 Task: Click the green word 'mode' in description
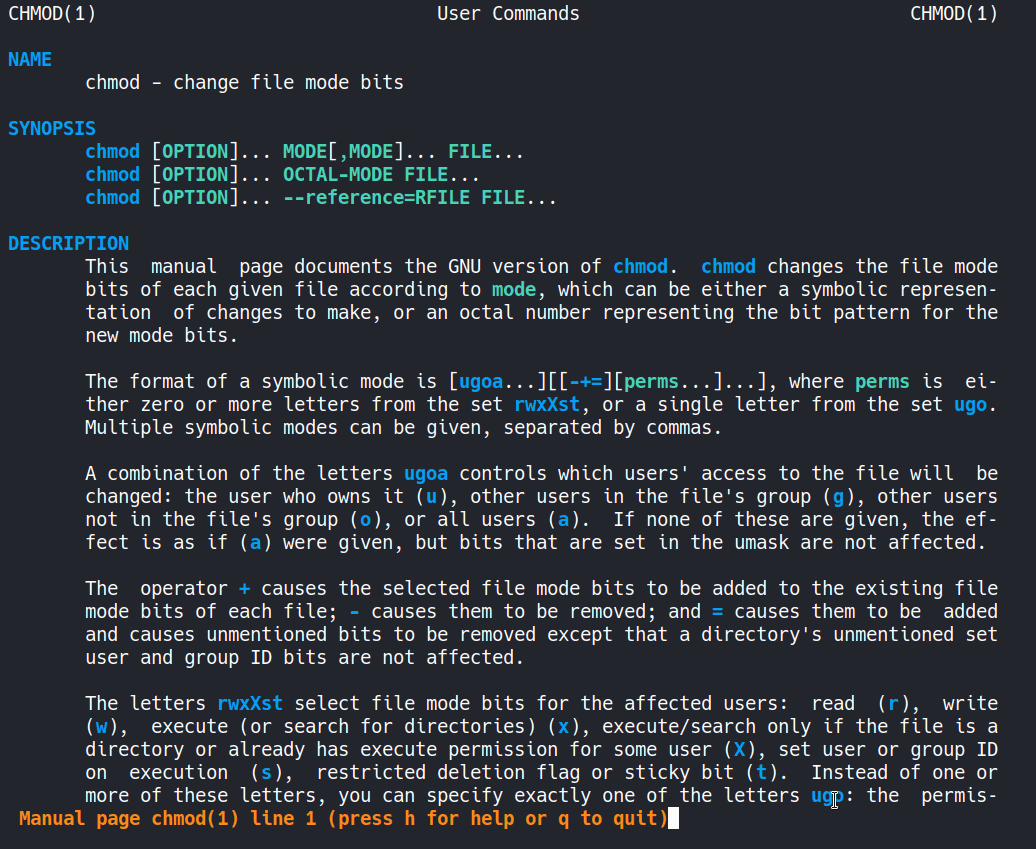[514, 289]
